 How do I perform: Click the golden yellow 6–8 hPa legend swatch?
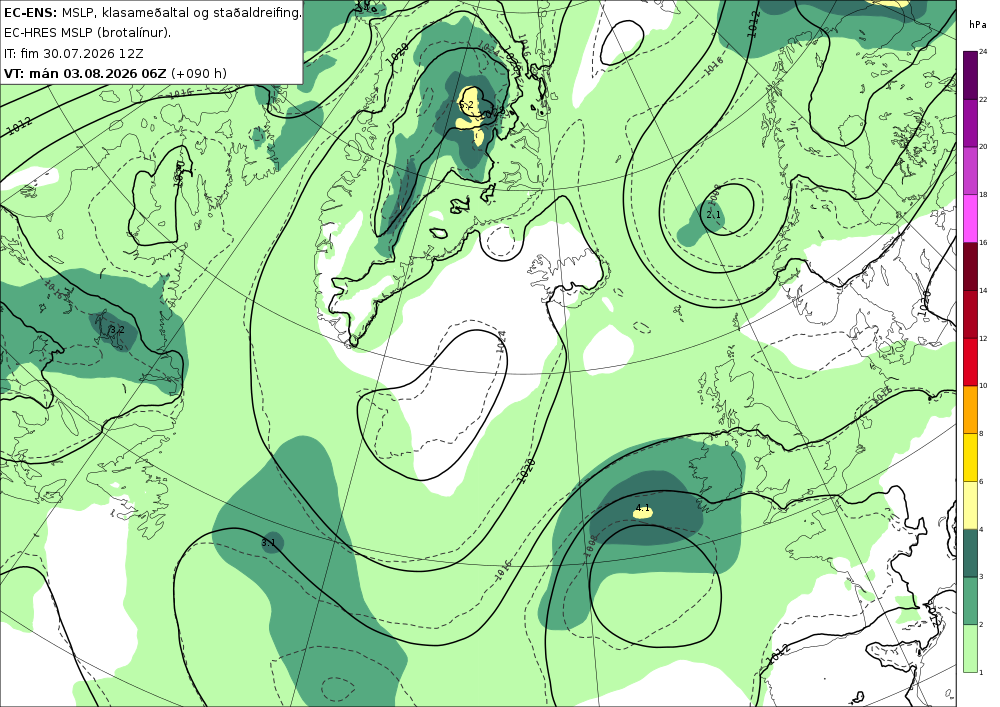pos(971,458)
